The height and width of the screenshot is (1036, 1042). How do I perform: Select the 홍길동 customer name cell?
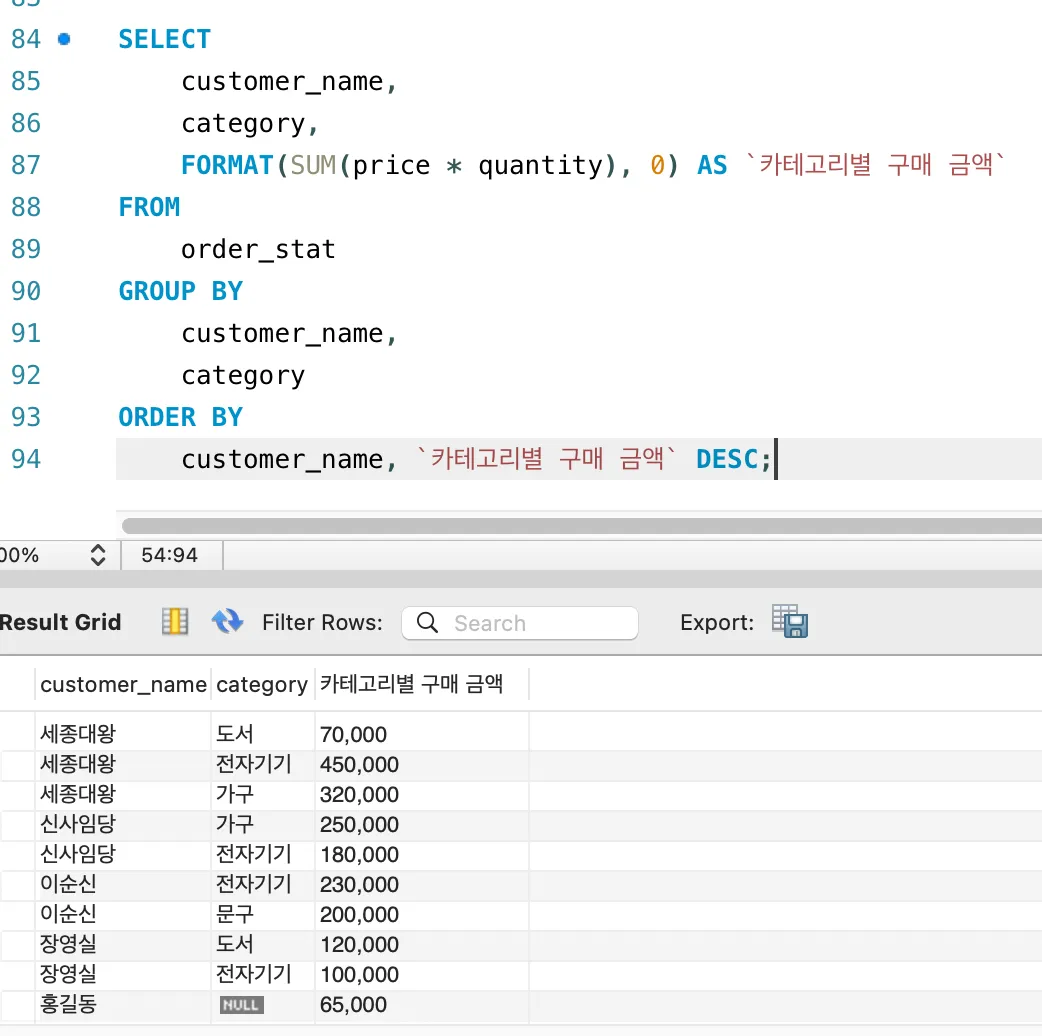(123, 1004)
